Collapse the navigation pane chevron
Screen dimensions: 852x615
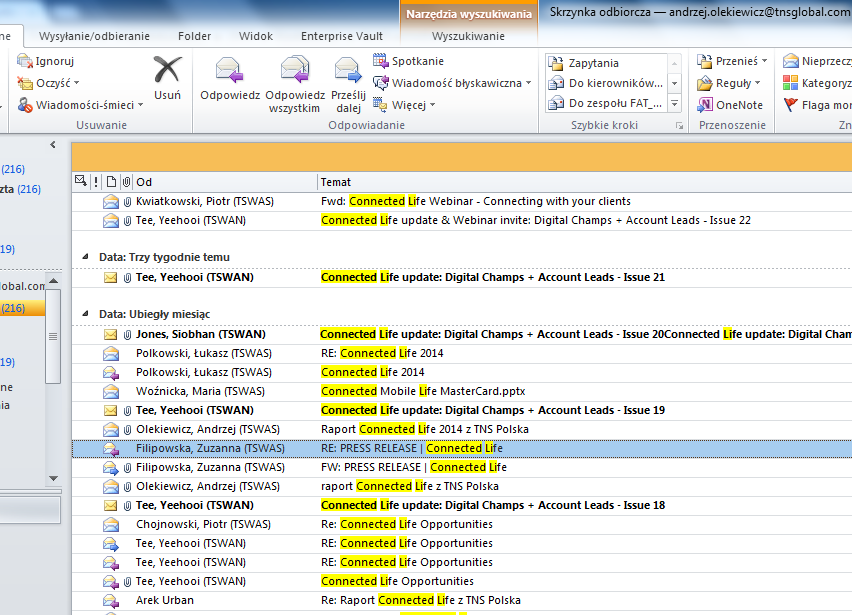pyautogui.click(x=53, y=145)
